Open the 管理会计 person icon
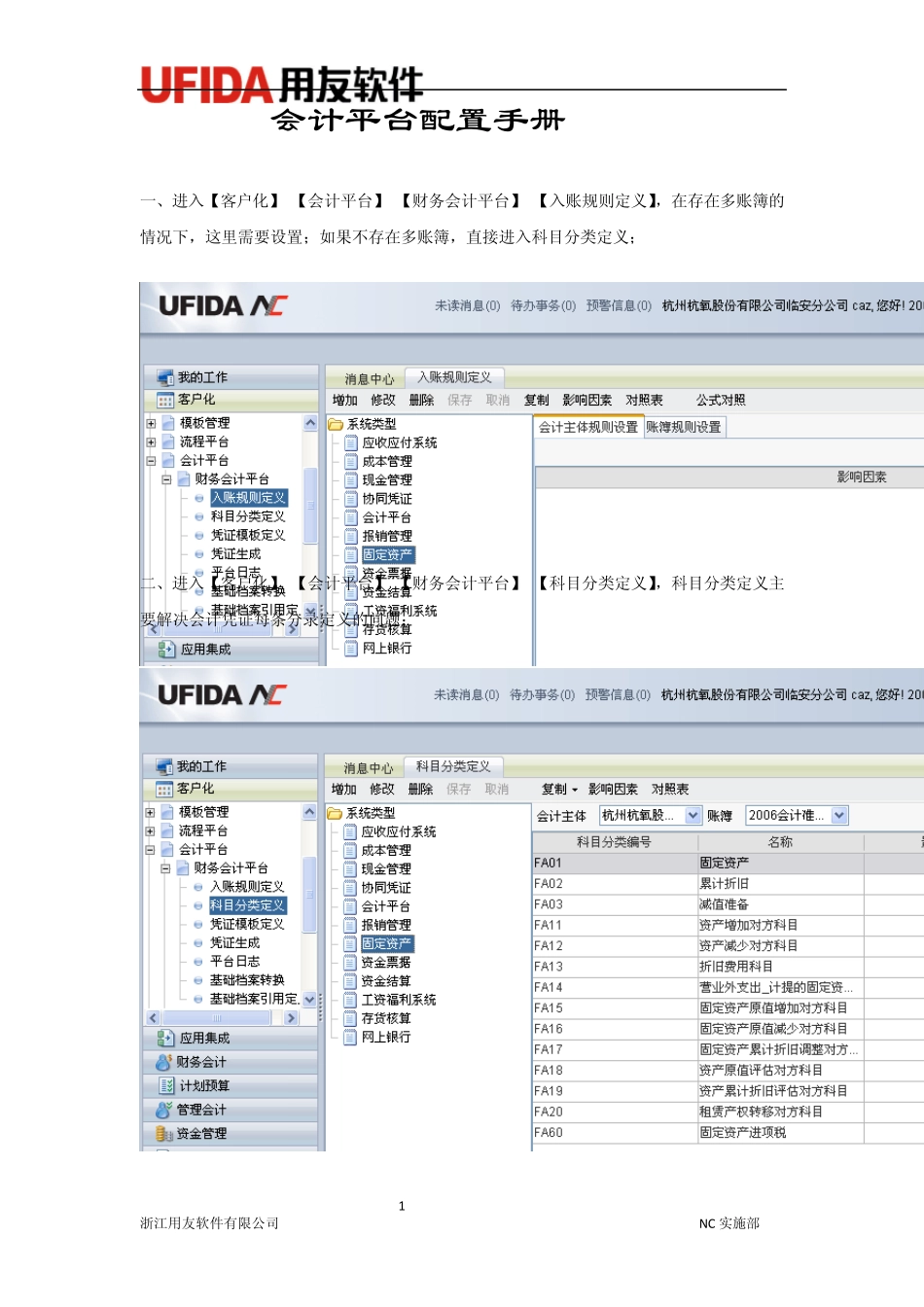The height and width of the screenshot is (1307, 924). coord(163,1110)
